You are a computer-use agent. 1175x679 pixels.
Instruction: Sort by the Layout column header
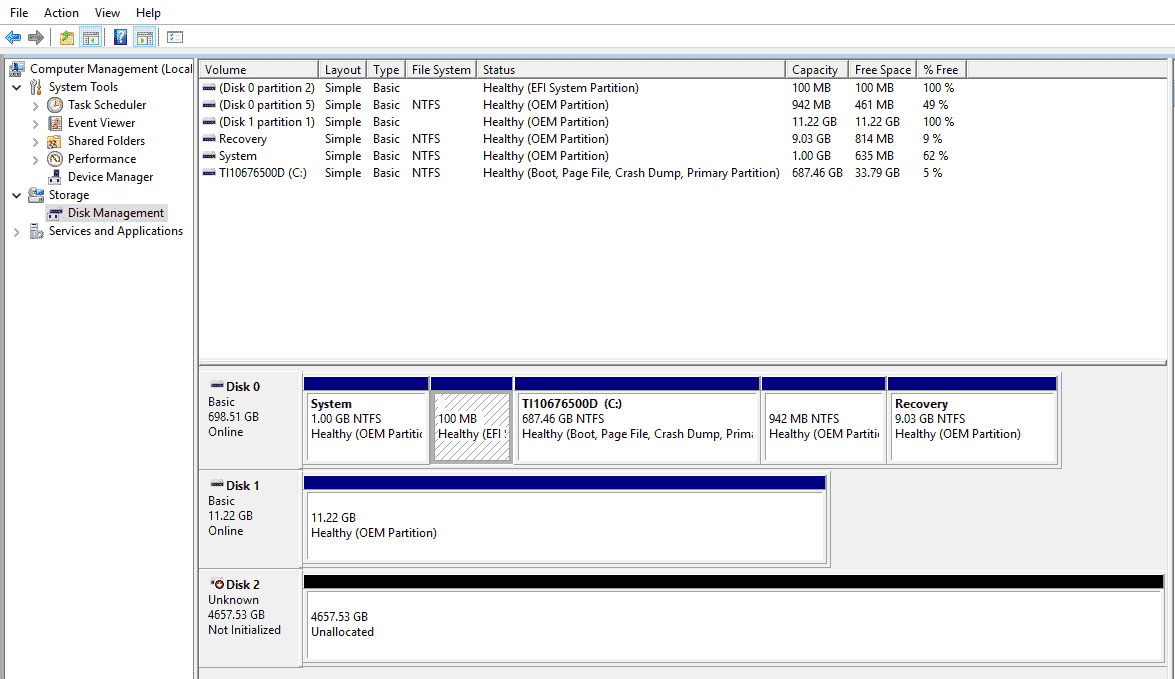pos(342,70)
